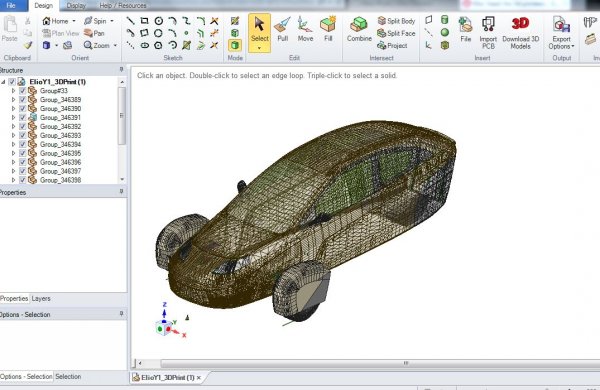Use the Split Body tool
Viewport: 600px width, 390px height.
[x=396, y=21]
